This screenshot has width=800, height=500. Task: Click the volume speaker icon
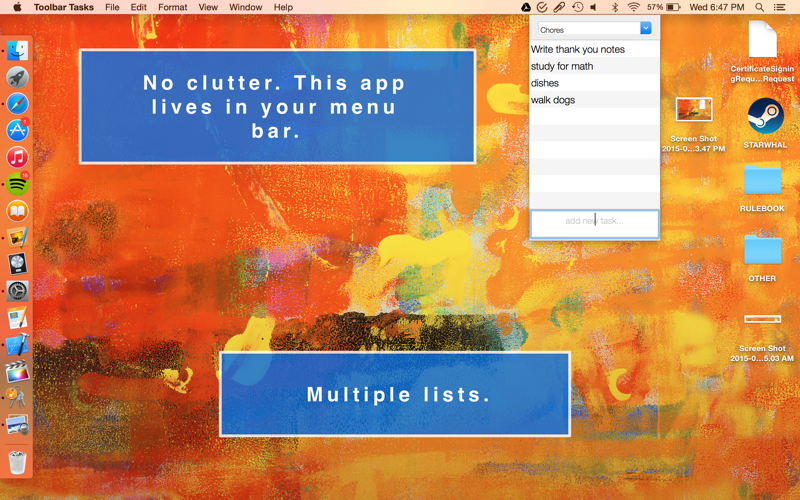[593, 7]
